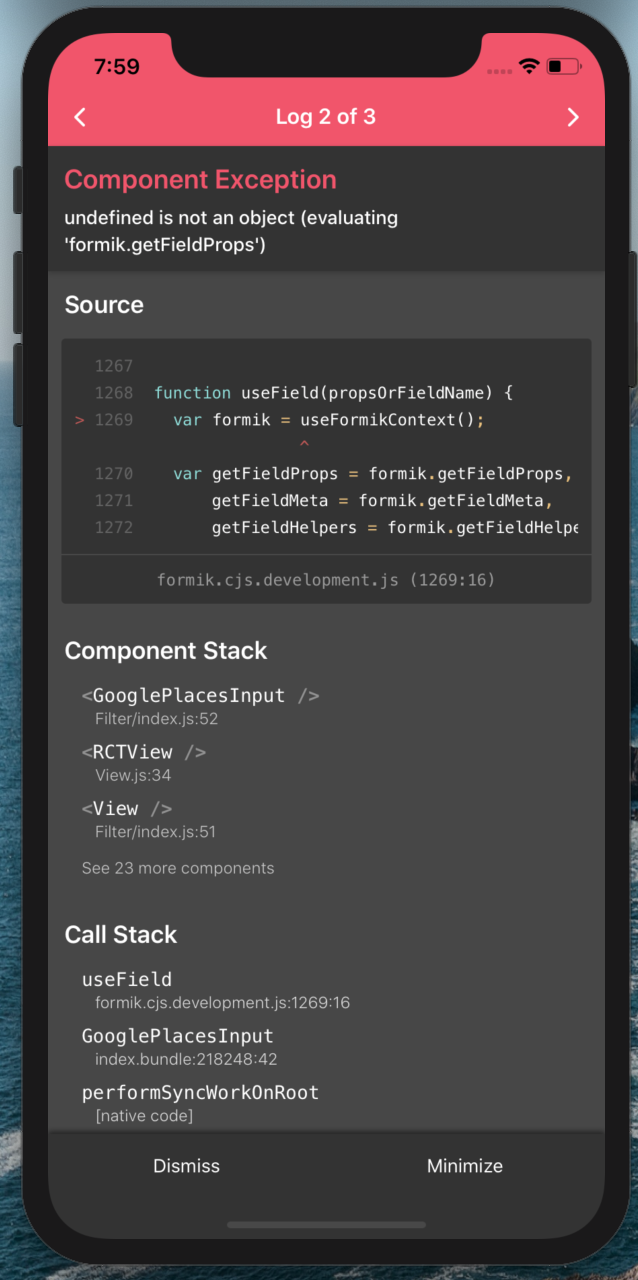Click the performSyncWorkOnRoot stack entry
The image size is (638, 1280).
point(200,1092)
